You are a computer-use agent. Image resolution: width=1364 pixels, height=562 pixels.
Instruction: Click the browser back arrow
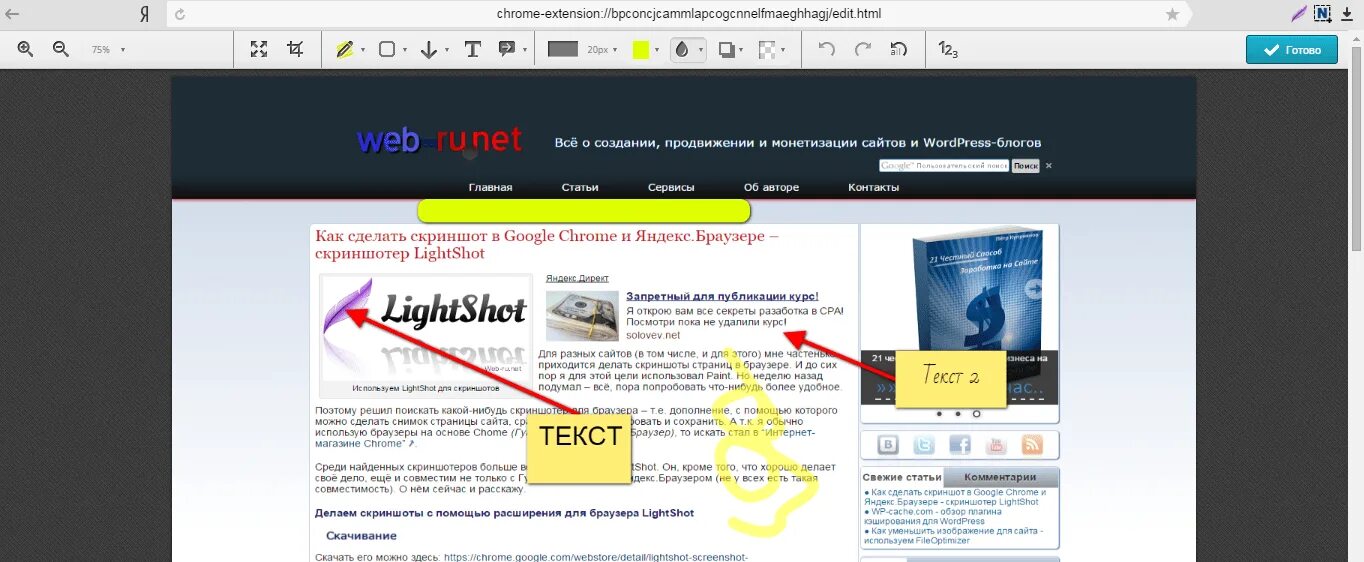12,14
